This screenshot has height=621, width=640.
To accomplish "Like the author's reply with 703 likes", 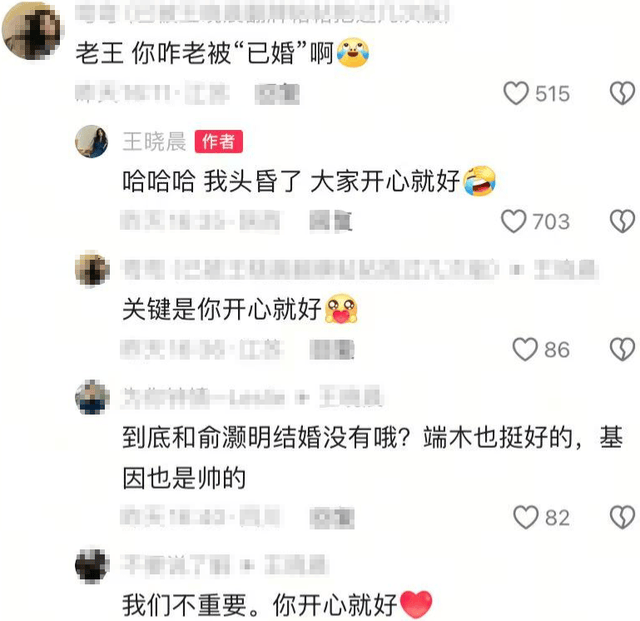I will 513,221.
